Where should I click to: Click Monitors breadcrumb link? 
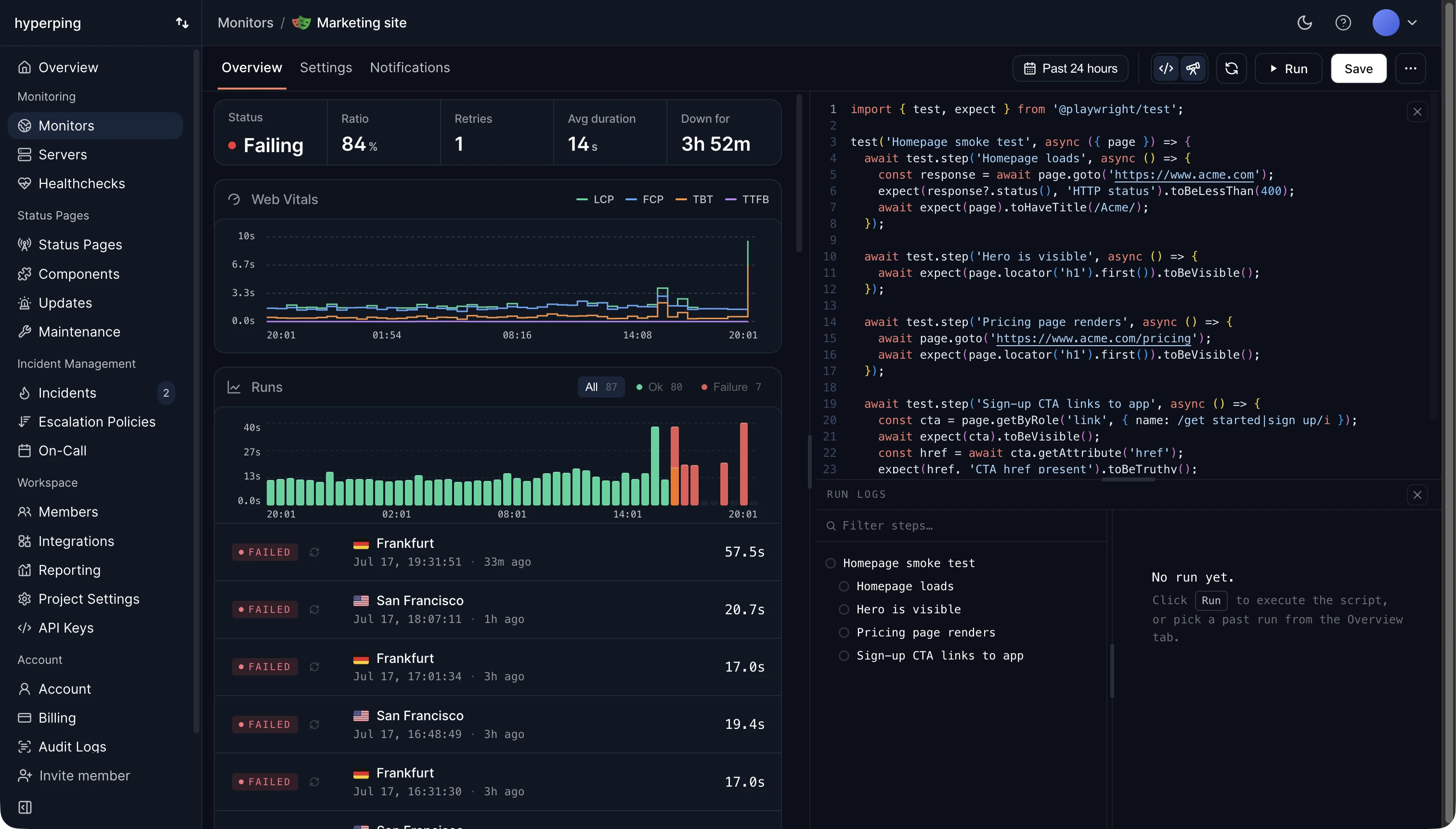point(246,23)
